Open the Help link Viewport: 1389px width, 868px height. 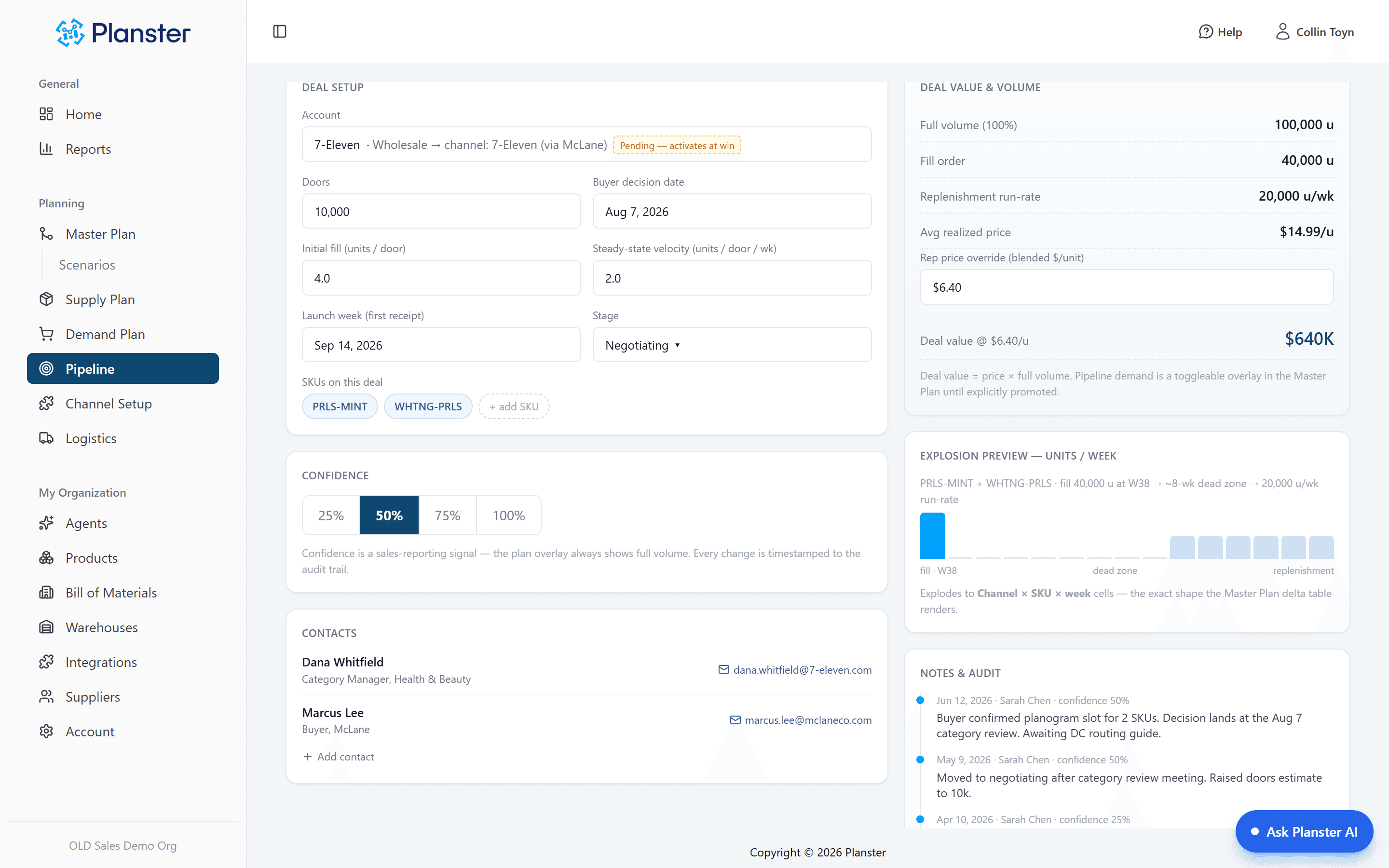tap(1220, 32)
